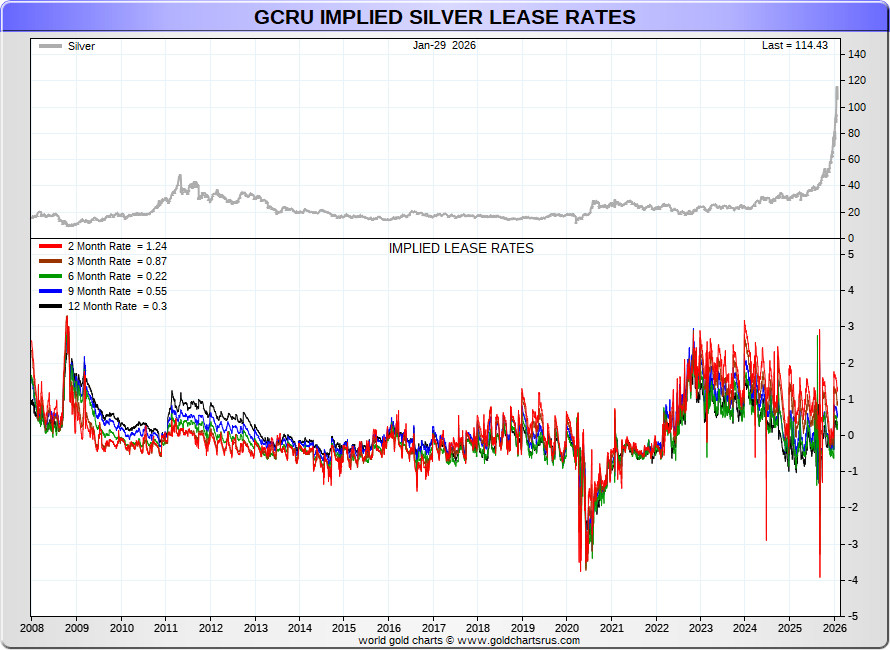This screenshot has width=890, height=650.
Task: Click the -2 lease rate axis label
Action: pos(851,508)
